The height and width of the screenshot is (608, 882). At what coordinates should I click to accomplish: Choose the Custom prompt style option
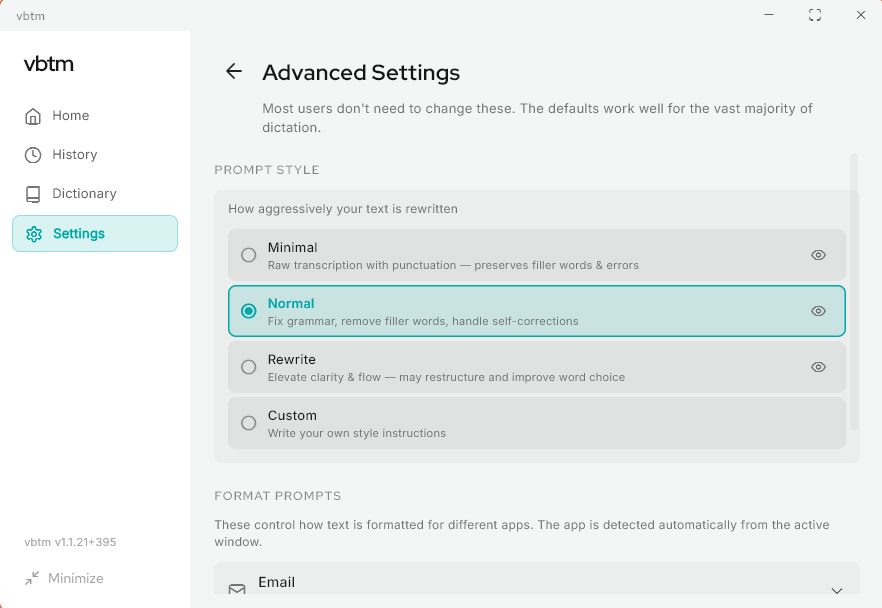pos(537,423)
